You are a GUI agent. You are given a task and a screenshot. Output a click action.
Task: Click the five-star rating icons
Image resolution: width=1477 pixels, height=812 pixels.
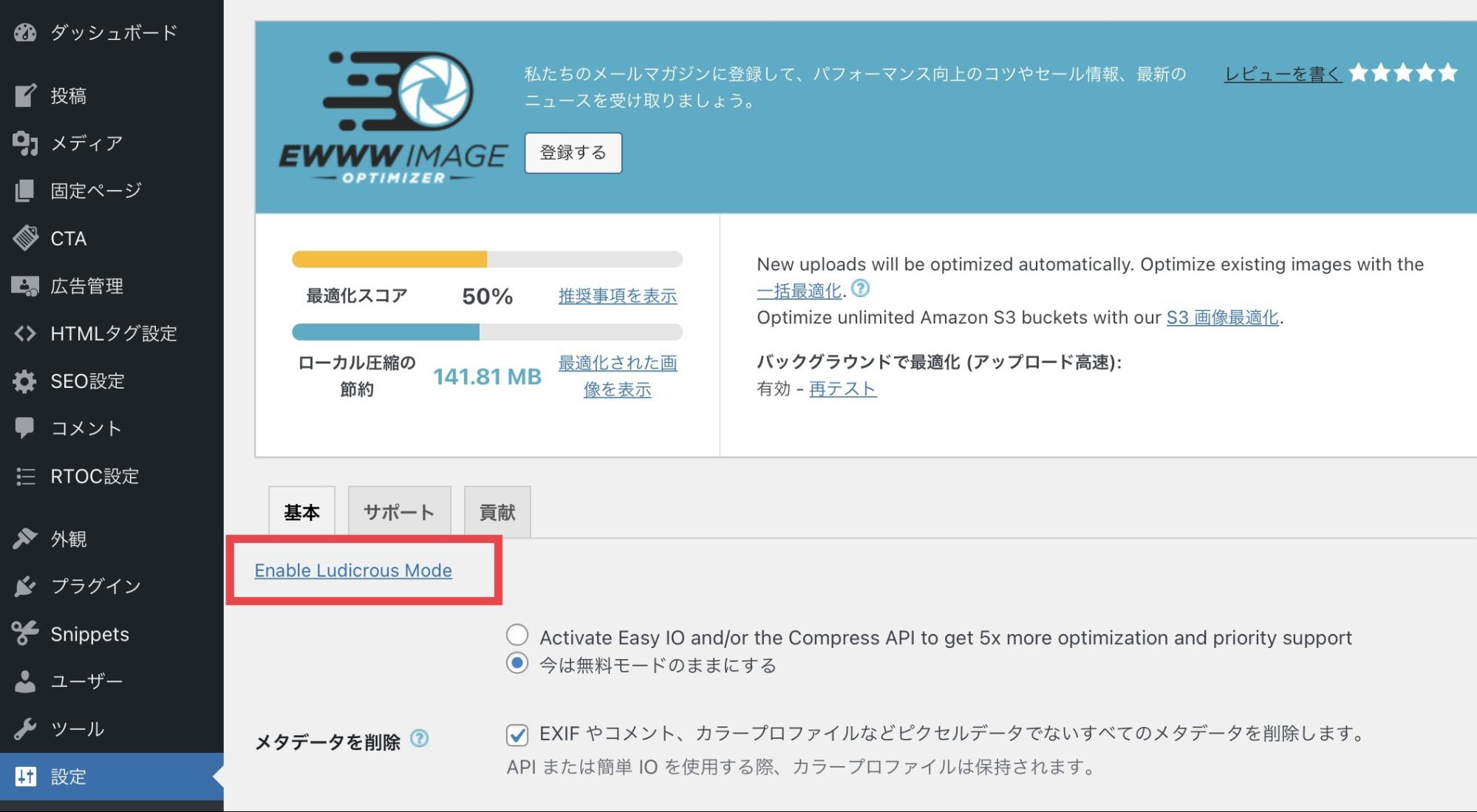(1403, 72)
